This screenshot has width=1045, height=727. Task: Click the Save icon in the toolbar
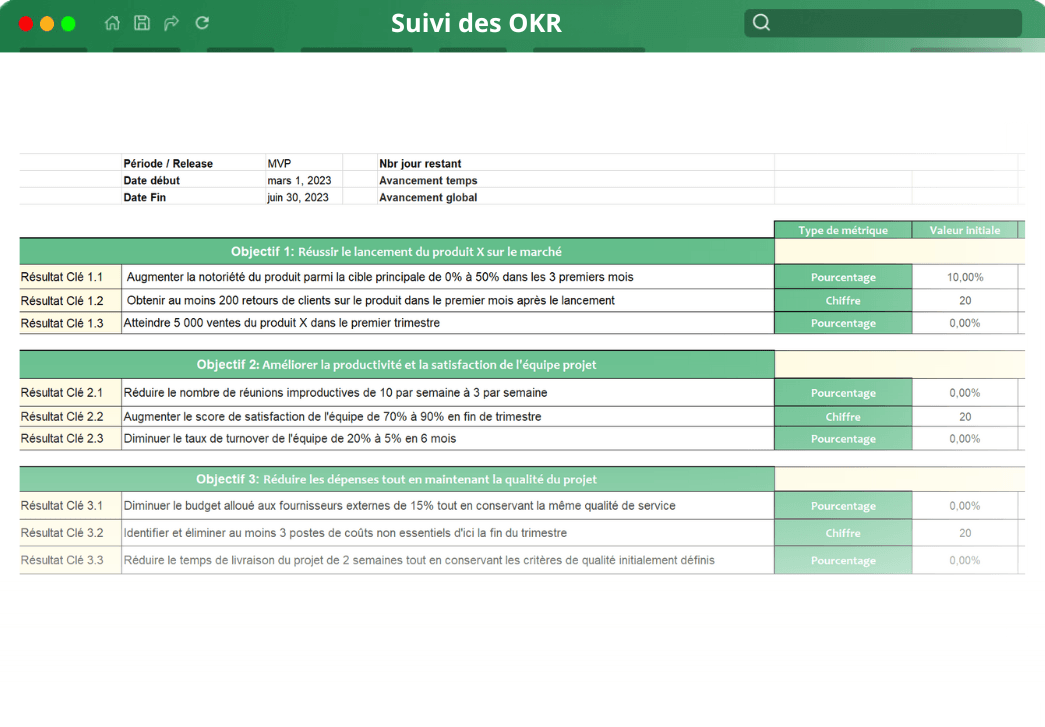pyautogui.click(x=141, y=22)
